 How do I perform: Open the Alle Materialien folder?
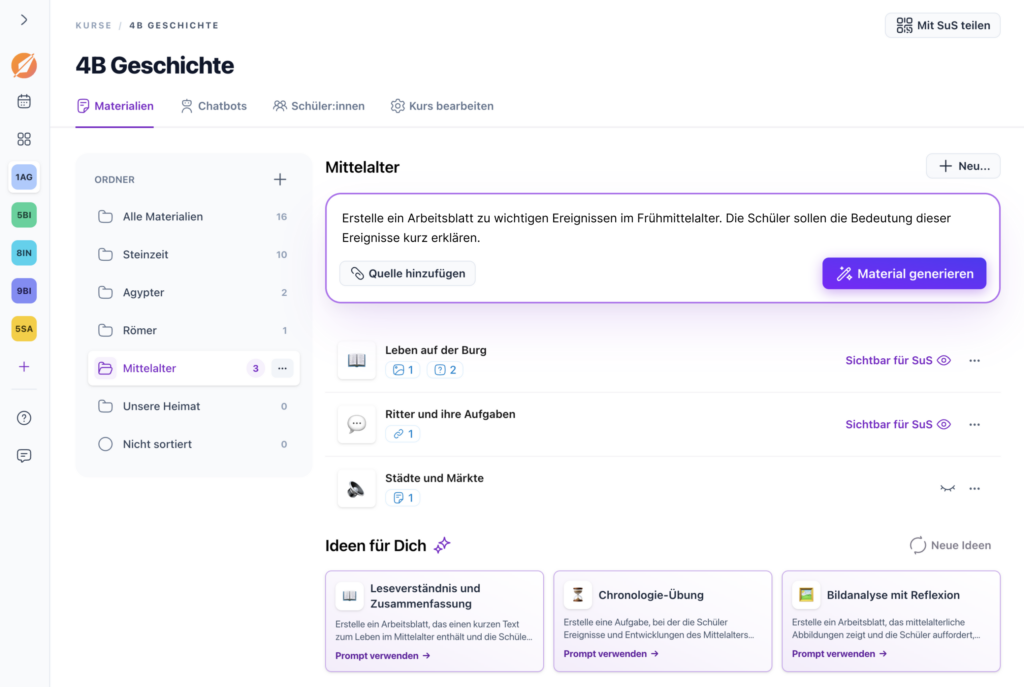click(x=193, y=217)
